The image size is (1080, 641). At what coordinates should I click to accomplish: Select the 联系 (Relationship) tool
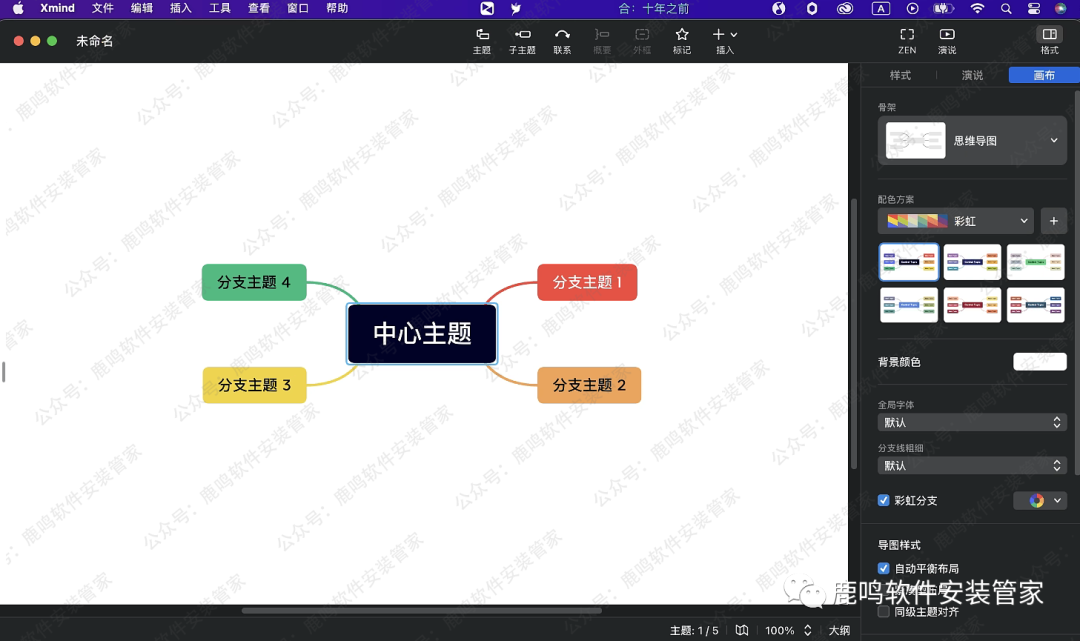(561, 40)
